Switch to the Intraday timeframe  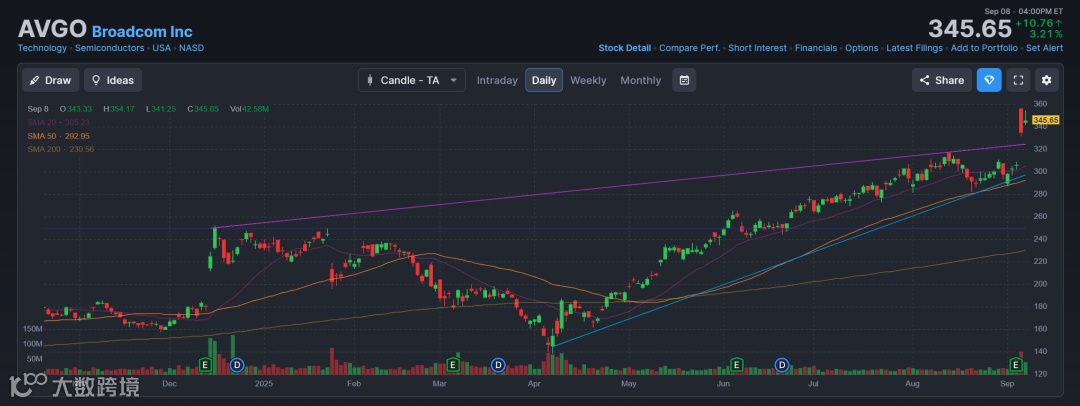(497, 80)
